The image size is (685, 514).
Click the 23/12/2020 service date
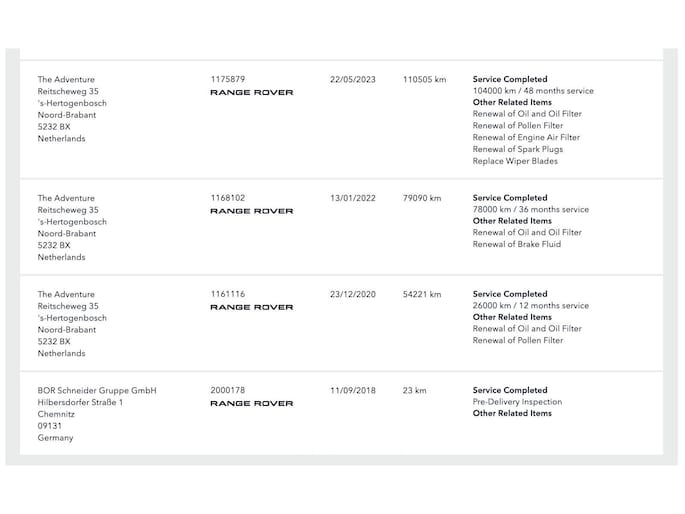[x=353, y=294]
